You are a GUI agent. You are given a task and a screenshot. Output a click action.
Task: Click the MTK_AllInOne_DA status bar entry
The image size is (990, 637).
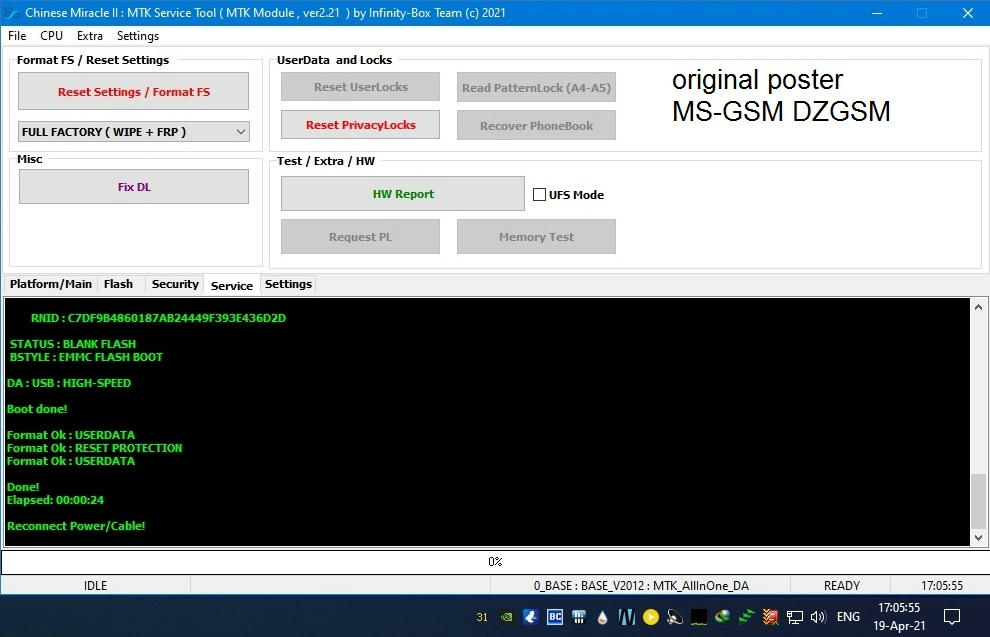641,586
